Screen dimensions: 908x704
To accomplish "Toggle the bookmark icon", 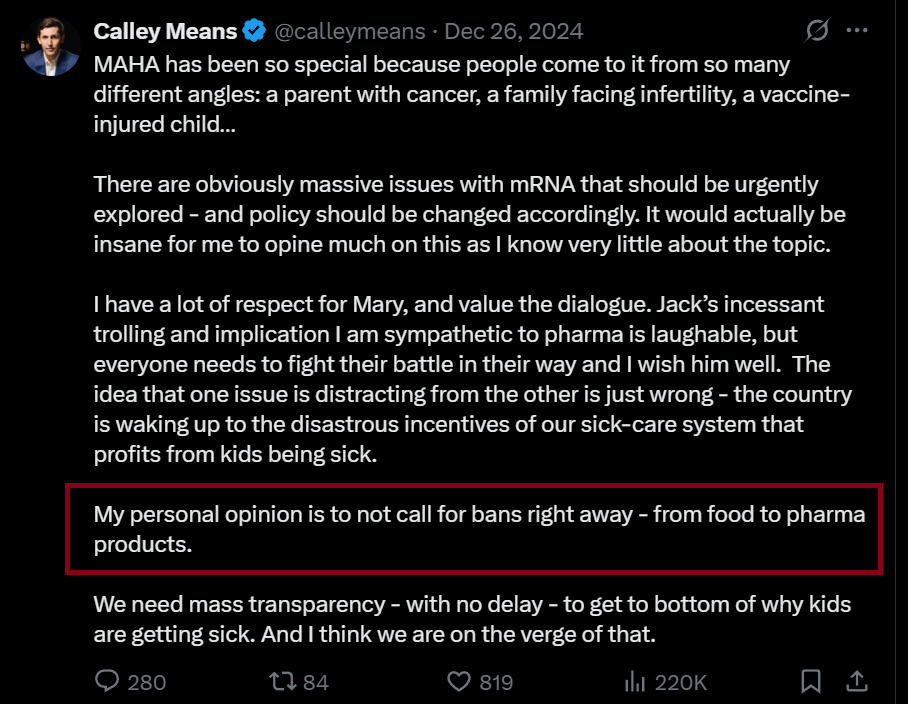I will 811,681.
